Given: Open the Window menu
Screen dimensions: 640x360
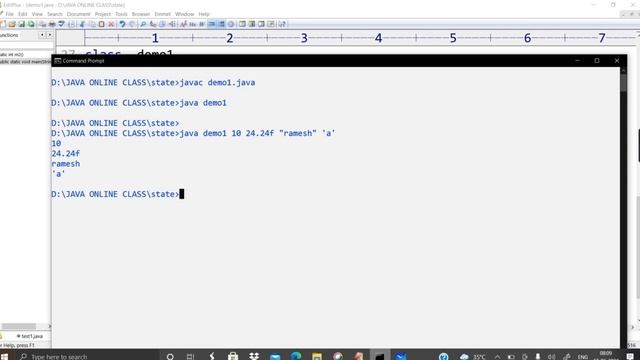Looking at the screenshot, I should [184, 14].
